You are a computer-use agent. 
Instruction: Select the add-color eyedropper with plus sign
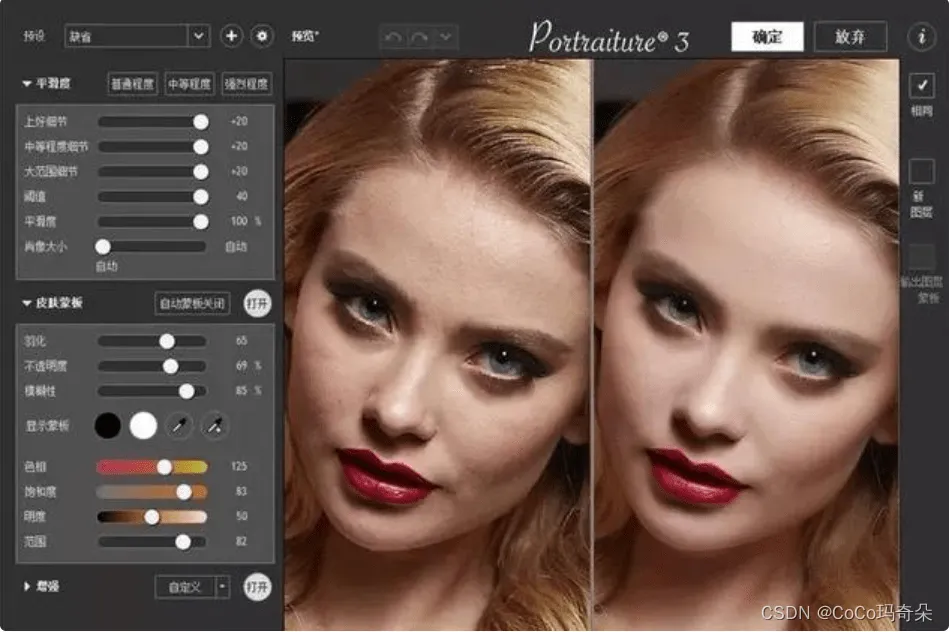click(215, 426)
